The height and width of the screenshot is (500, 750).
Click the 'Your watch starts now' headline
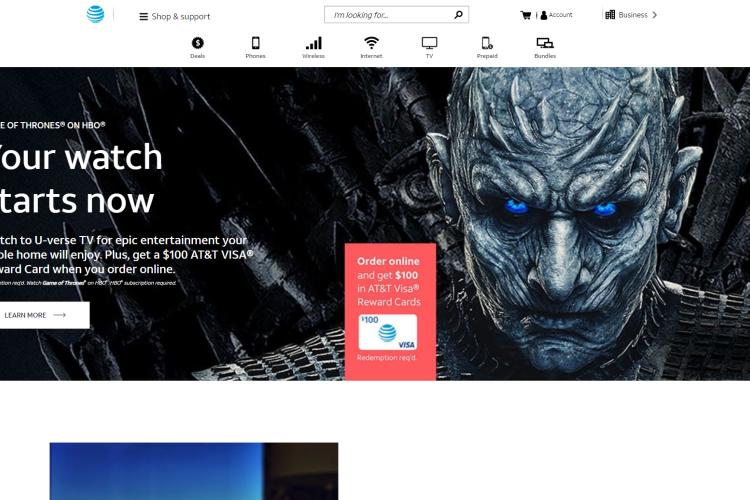pos(80,178)
